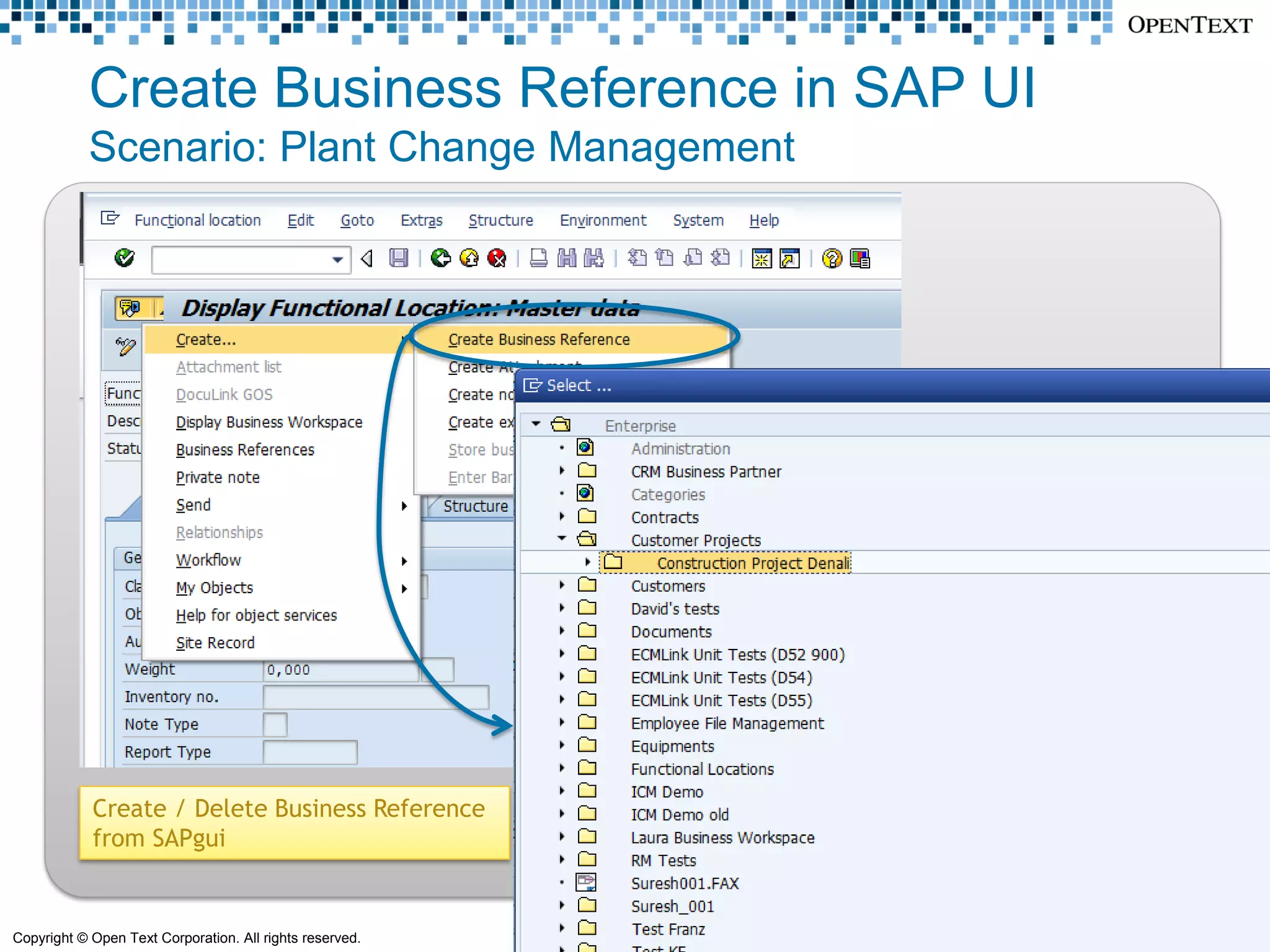
Task: Select the ICM Demo old folder
Action: (x=680, y=814)
